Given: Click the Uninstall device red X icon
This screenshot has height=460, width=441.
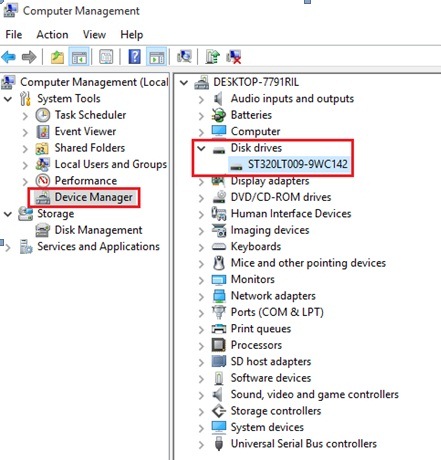Looking at the screenshot, I should coord(234,57).
